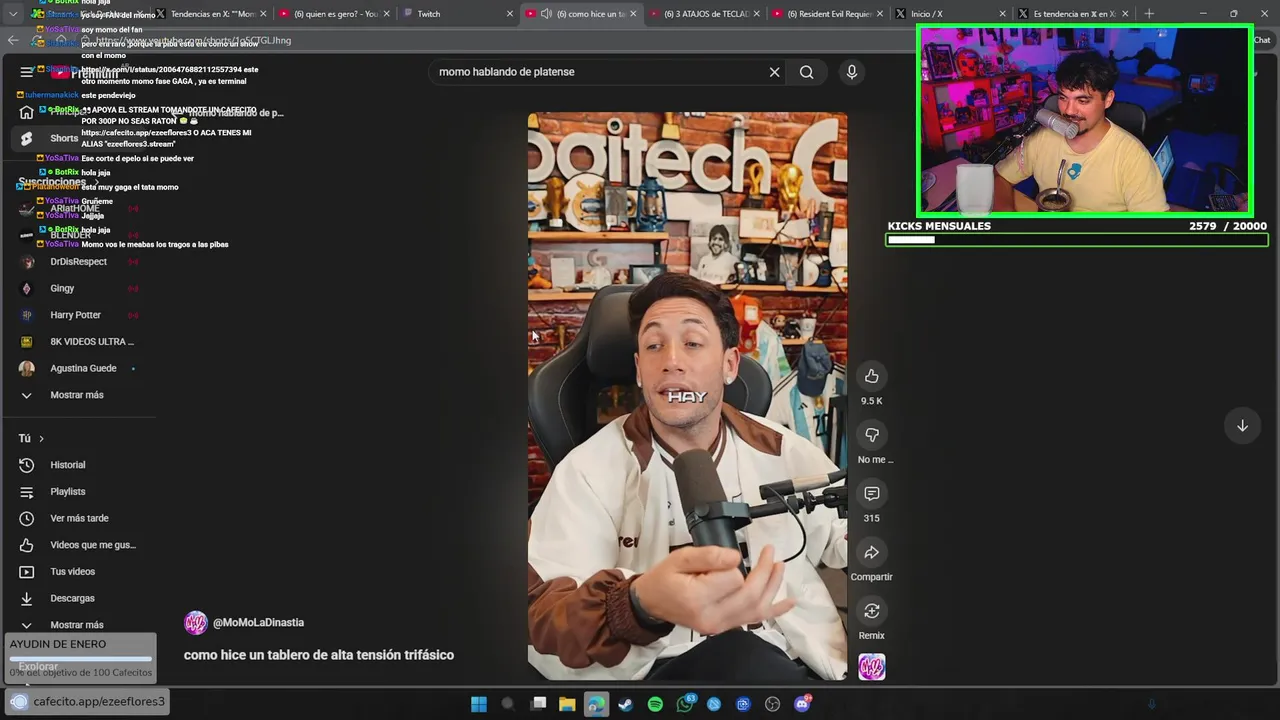Open the YouTube hamburger guide menu
The image size is (1280, 720).
point(27,72)
